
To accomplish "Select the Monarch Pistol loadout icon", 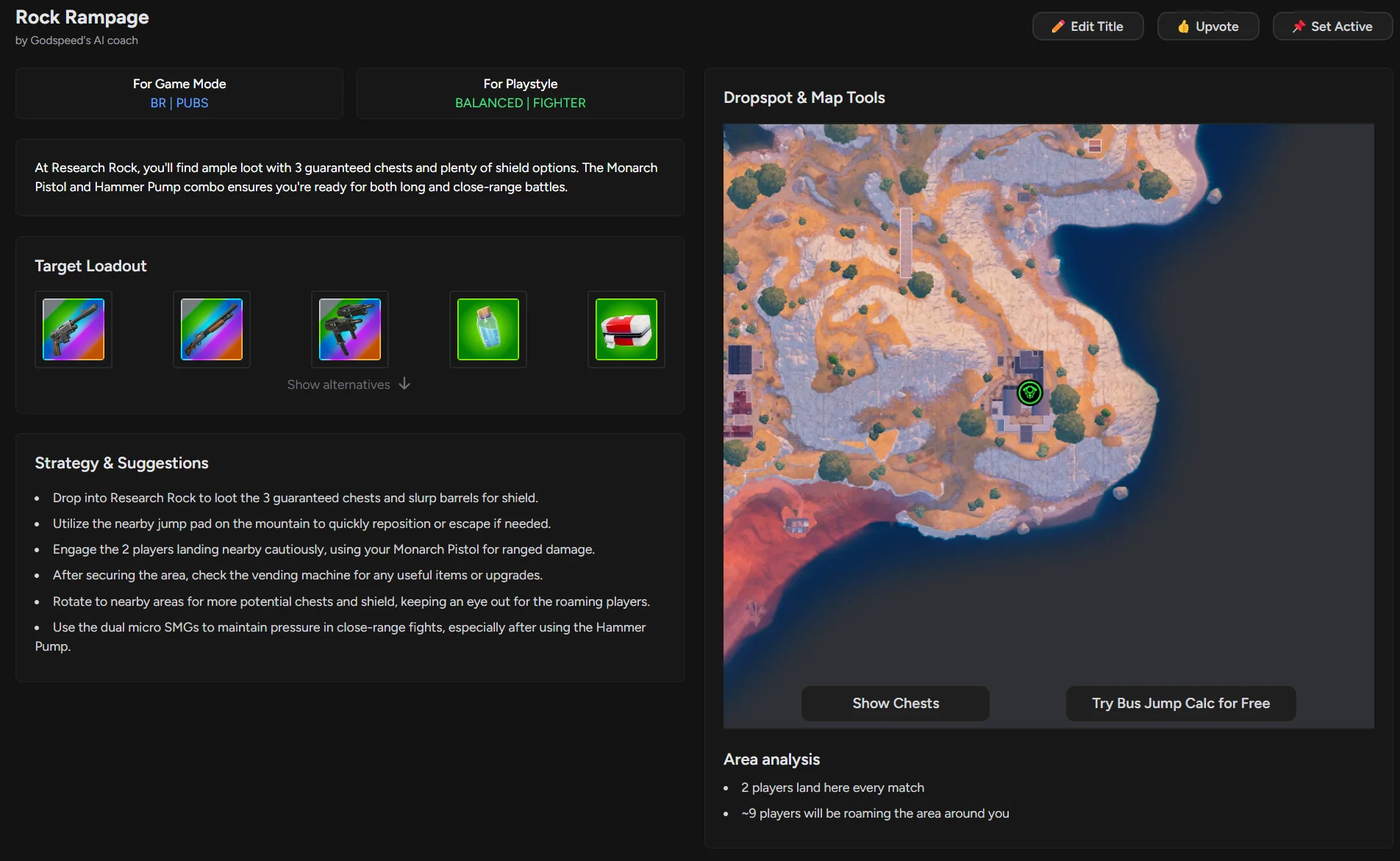I will point(73,329).
